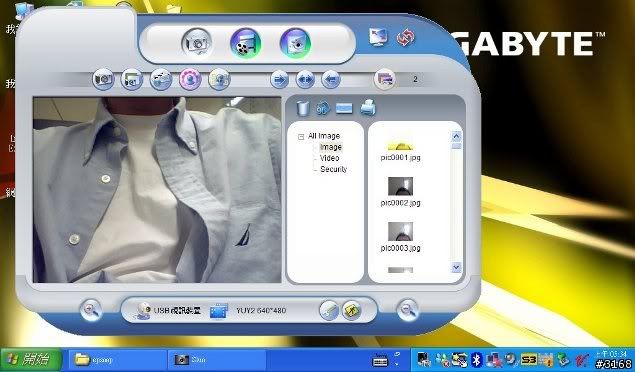The image size is (635, 372).
Task: Open the security monitoring mode
Action: pos(295,43)
